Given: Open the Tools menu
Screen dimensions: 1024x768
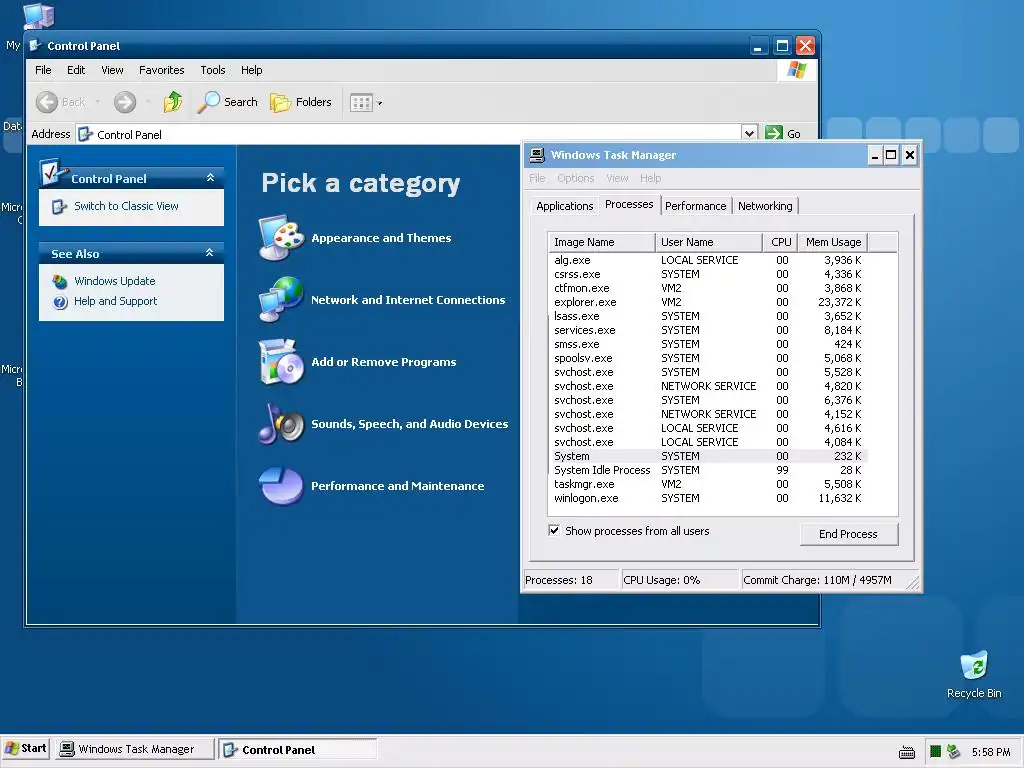Looking at the screenshot, I should (212, 70).
